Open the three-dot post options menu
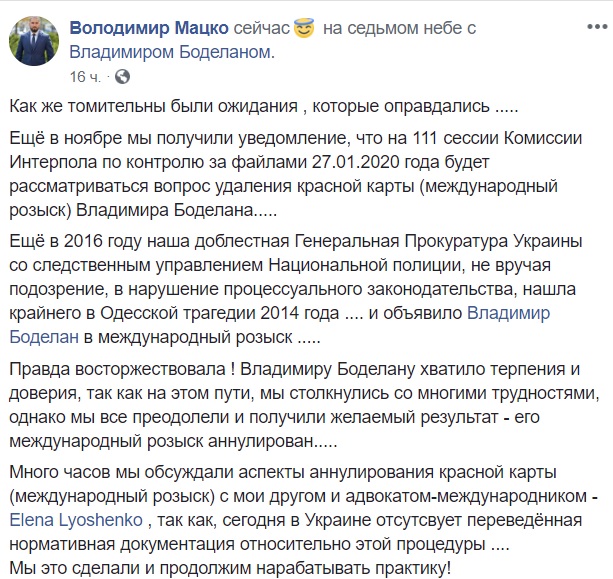Viewport: 613px width, 579px height. 597,27
